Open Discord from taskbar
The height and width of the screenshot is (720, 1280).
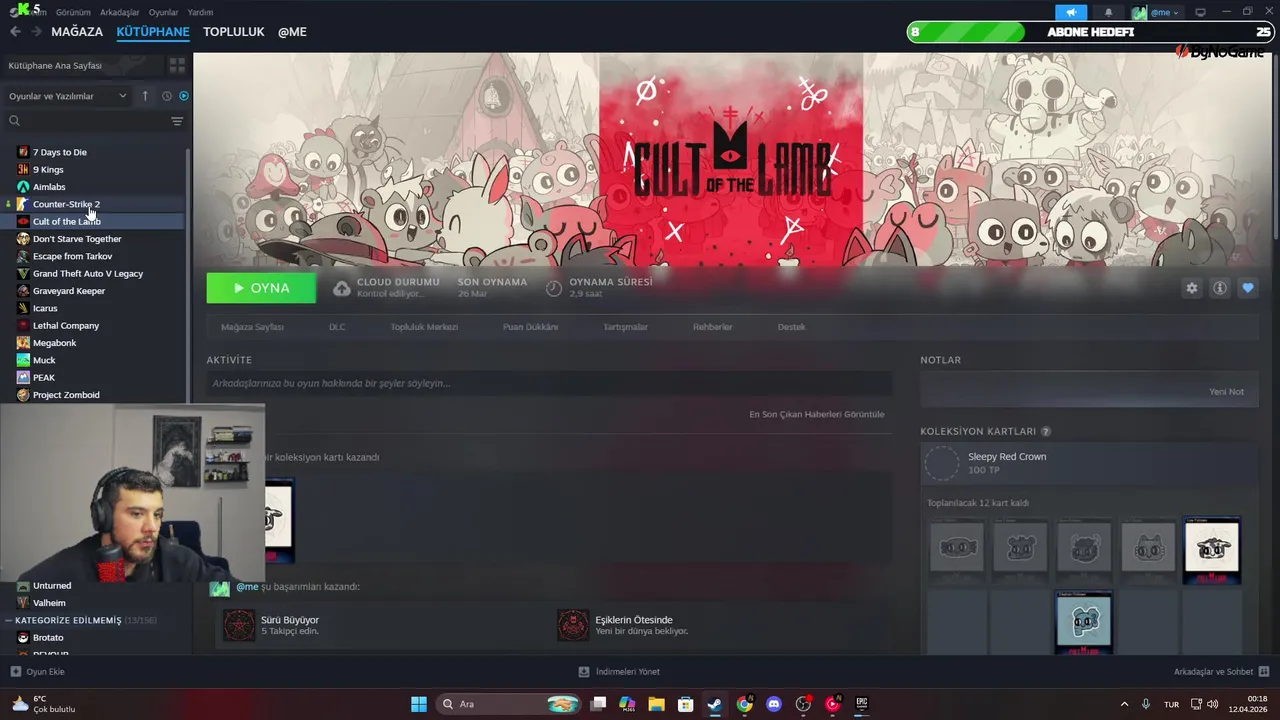pos(773,704)
